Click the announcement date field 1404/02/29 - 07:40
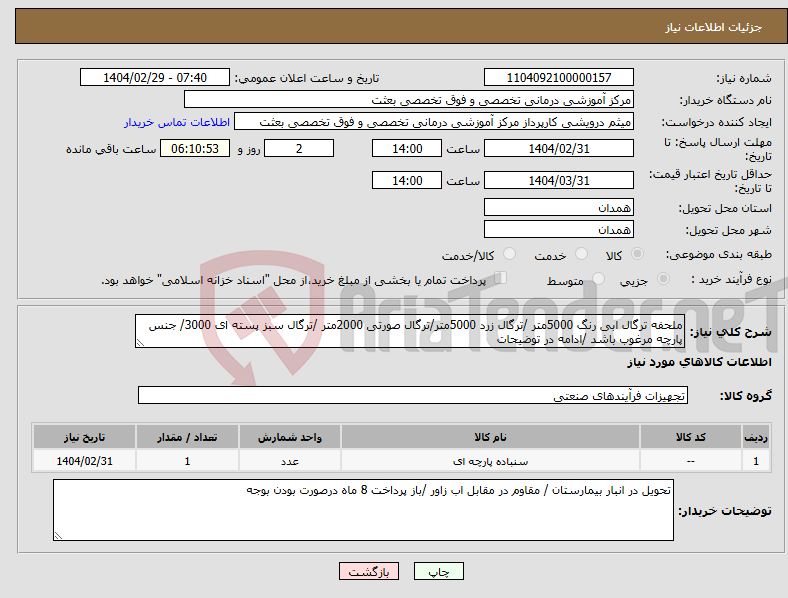 coord(155,77)
